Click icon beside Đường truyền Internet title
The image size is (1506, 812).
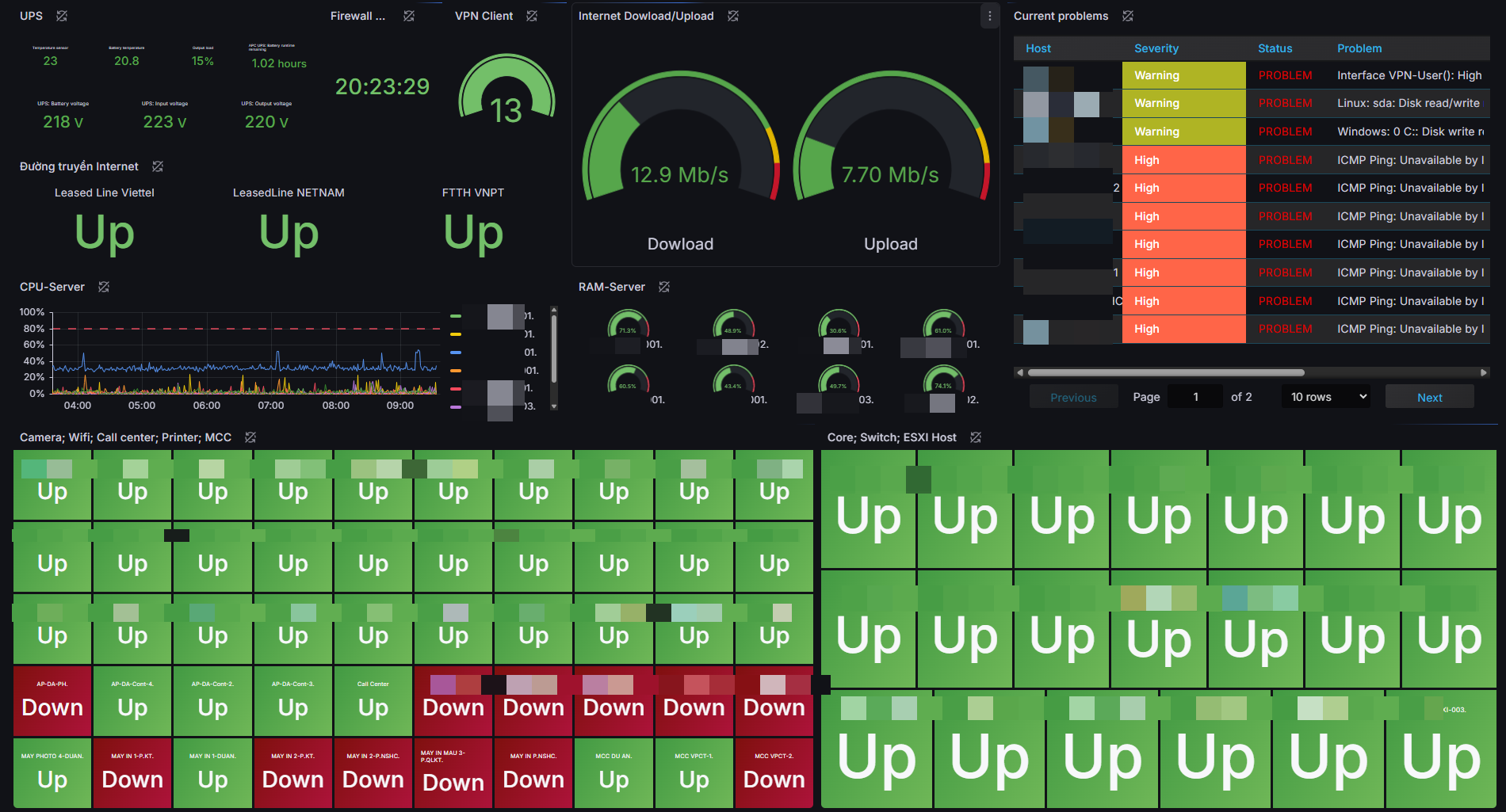(158, 166)
